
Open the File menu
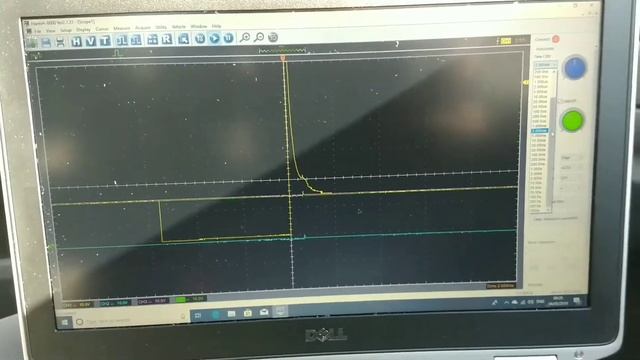[38, 31]
